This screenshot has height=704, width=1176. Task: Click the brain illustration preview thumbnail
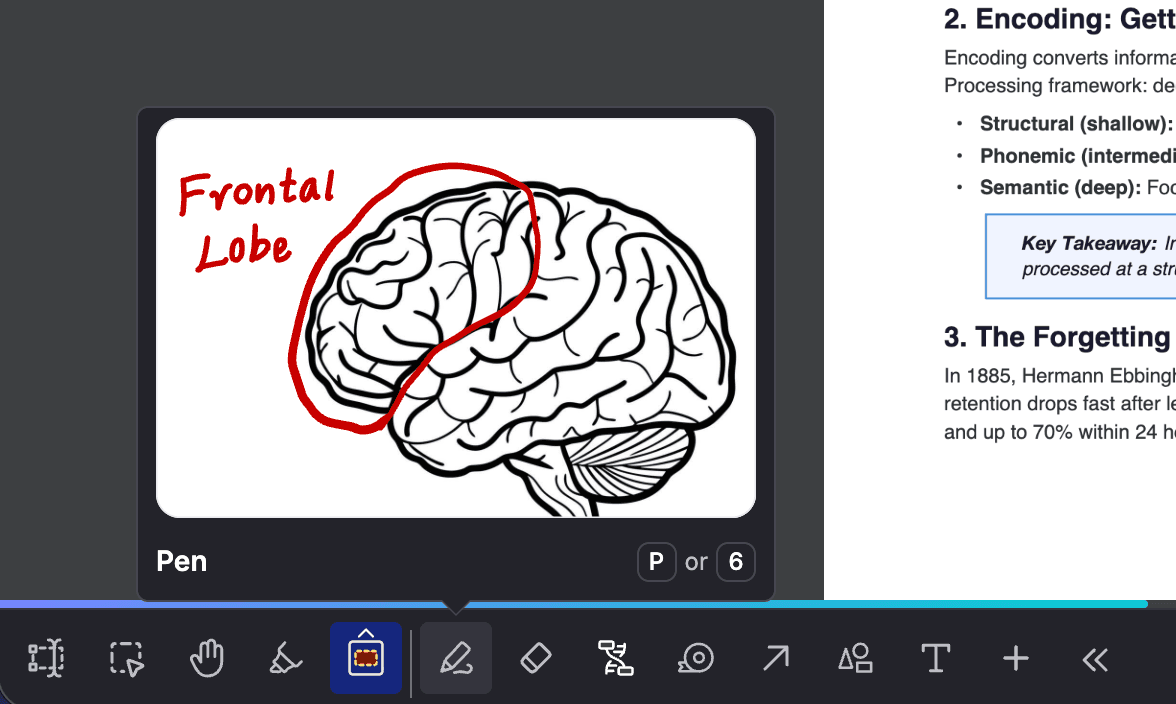(456, 318)
